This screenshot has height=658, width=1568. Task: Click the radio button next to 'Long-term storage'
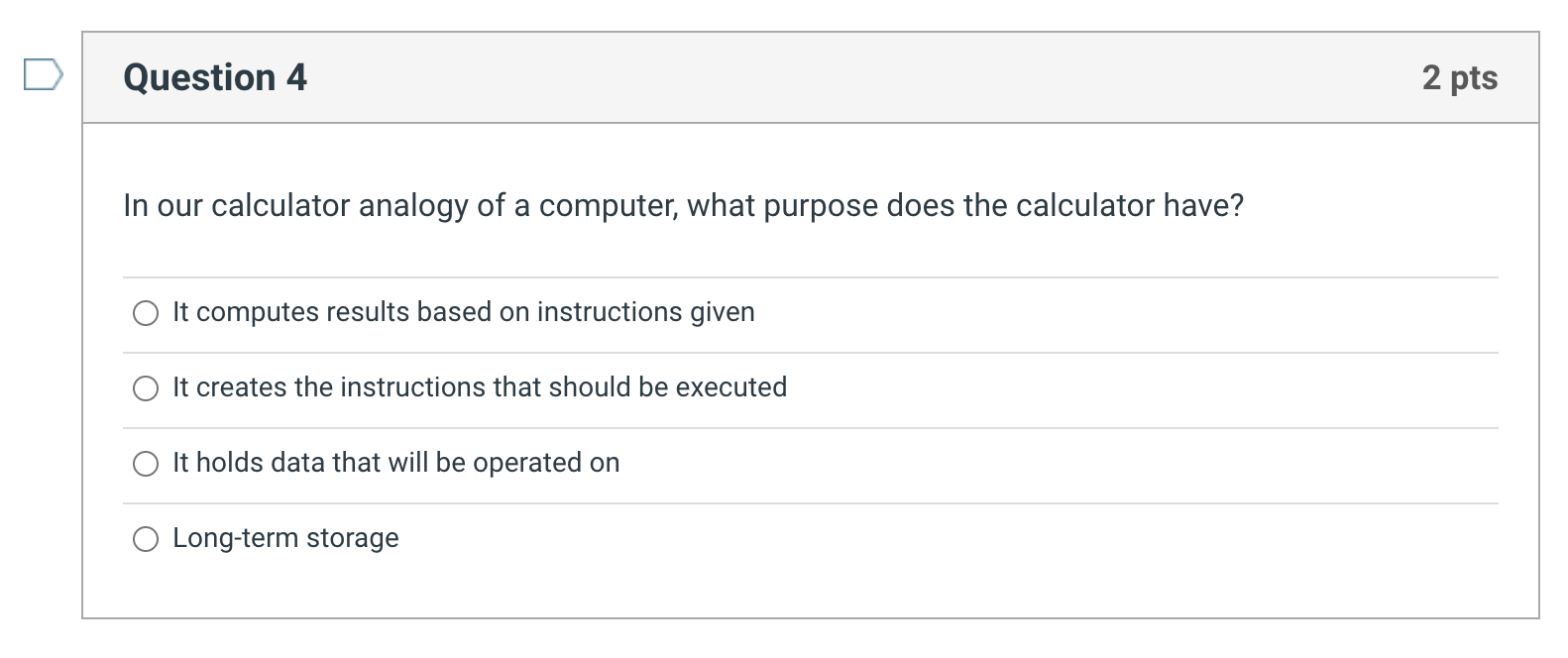coord(147,539)
